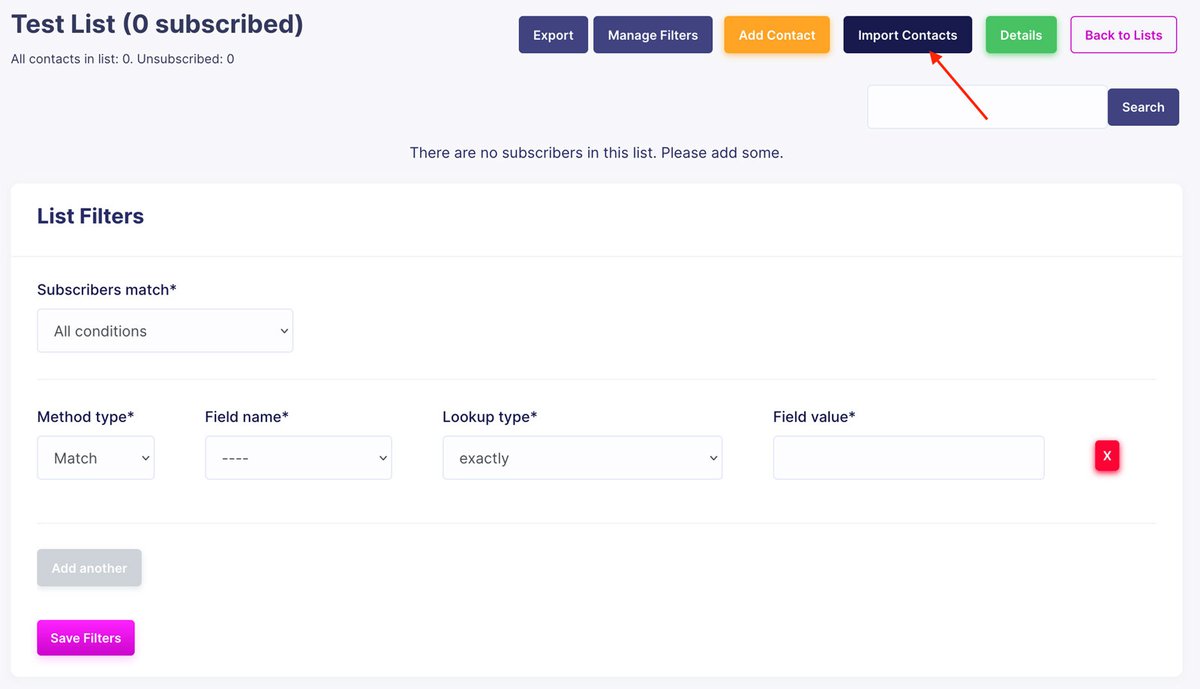Focus the contact search text box
Screen dimensions: 1200x689
click(986, 107)
